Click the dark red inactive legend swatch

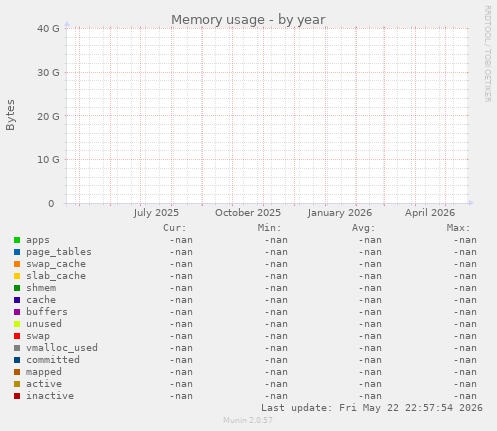[x=17, y=396]
